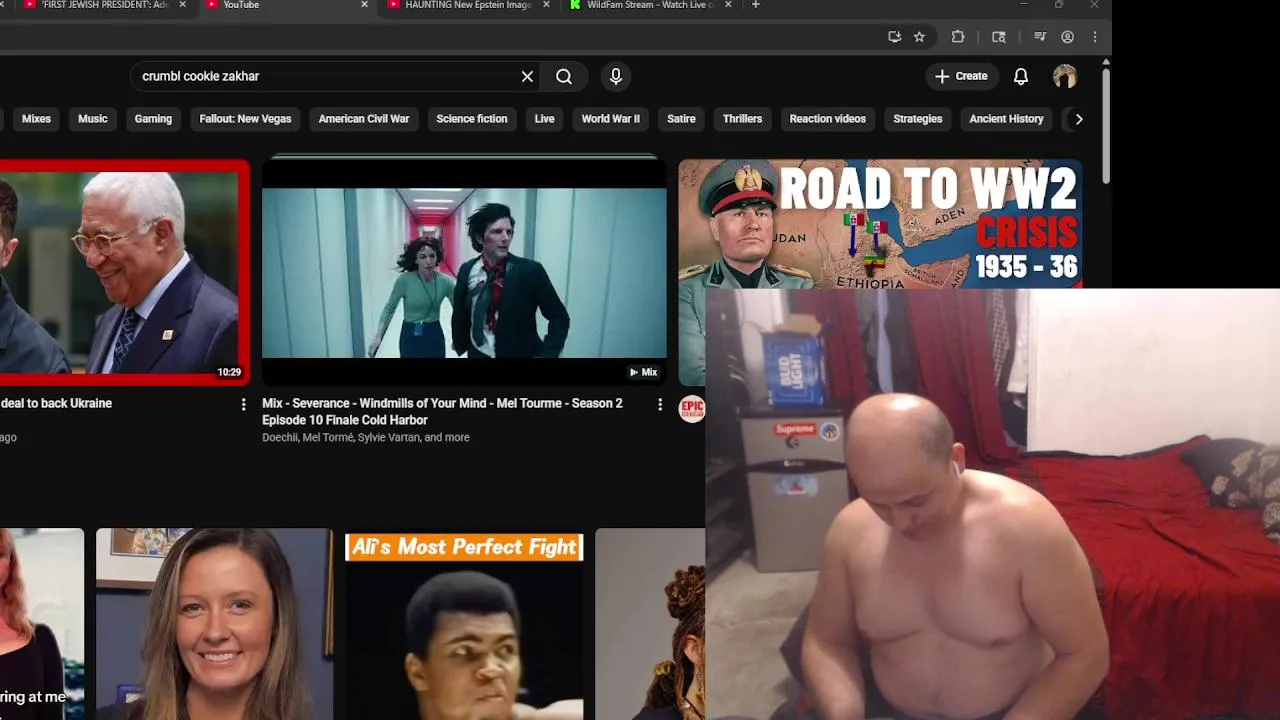Click 'Doechii, Mel Tormé, Sylvie Vartan, and more' text
This screenshot has height=720, width=1280.
pos(366,438)
